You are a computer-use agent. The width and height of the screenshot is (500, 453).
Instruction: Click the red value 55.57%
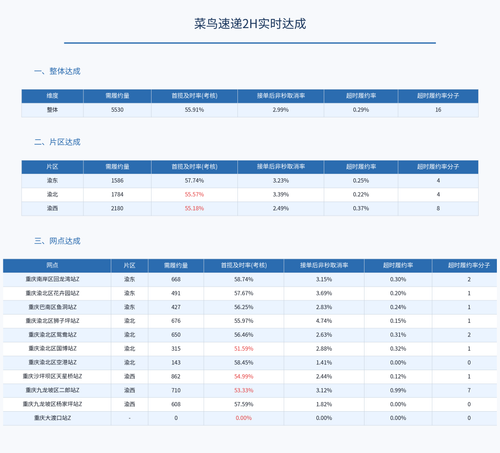pyautogui.click(x=194, y=194)
